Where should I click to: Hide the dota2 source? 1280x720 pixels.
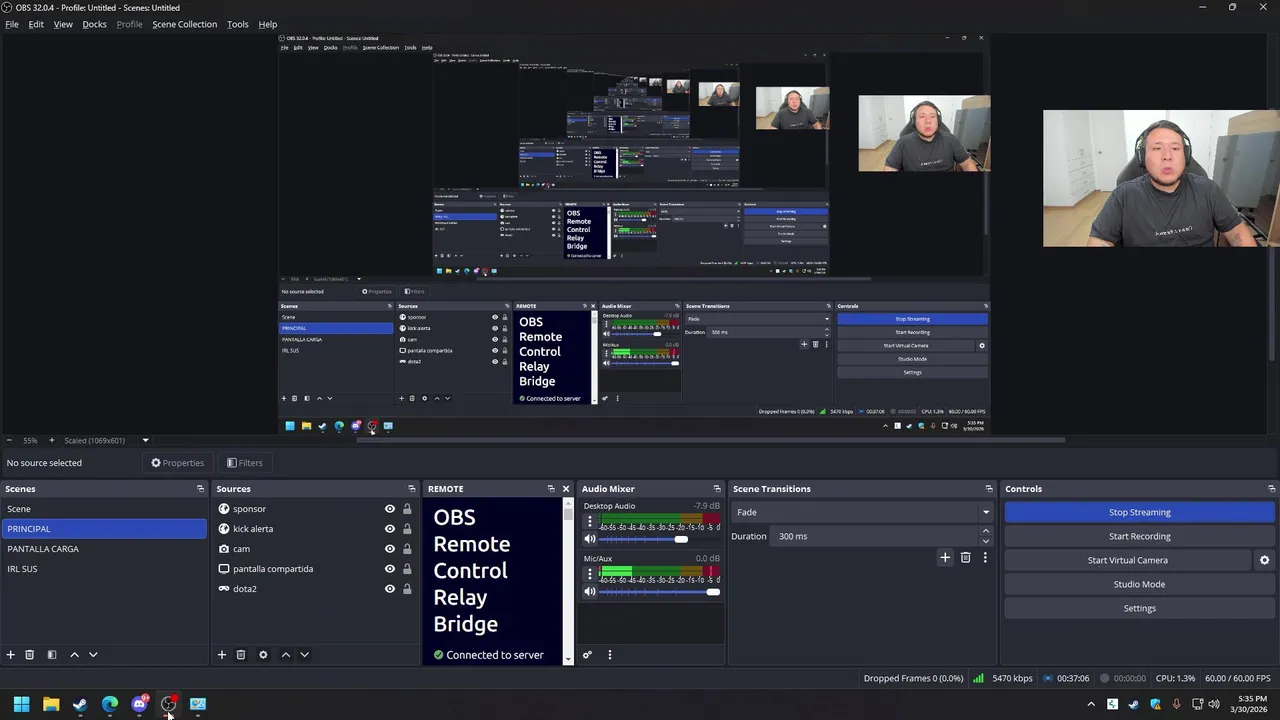tap(390, 589)
